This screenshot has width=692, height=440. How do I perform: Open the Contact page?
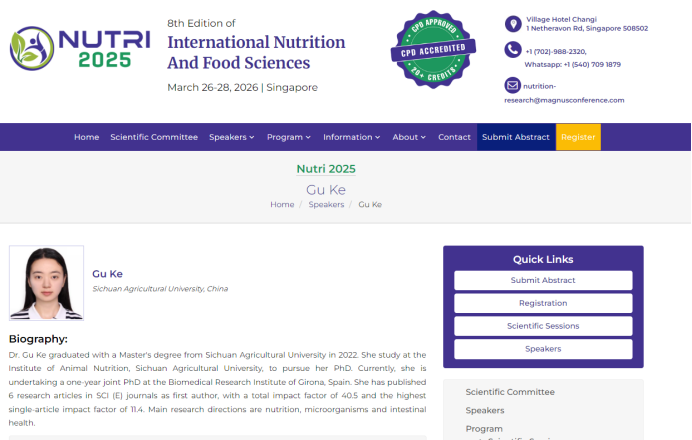click(454, 137)
